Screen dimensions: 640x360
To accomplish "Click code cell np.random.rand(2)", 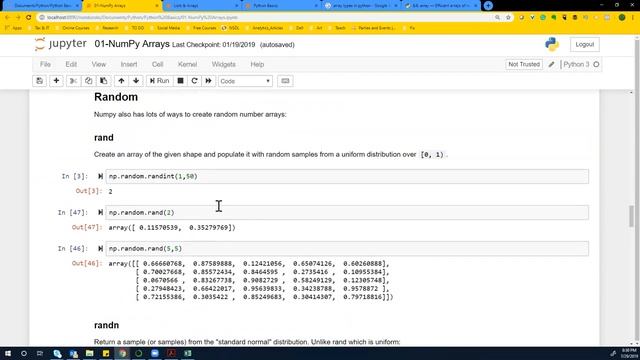I will point(347,213).
